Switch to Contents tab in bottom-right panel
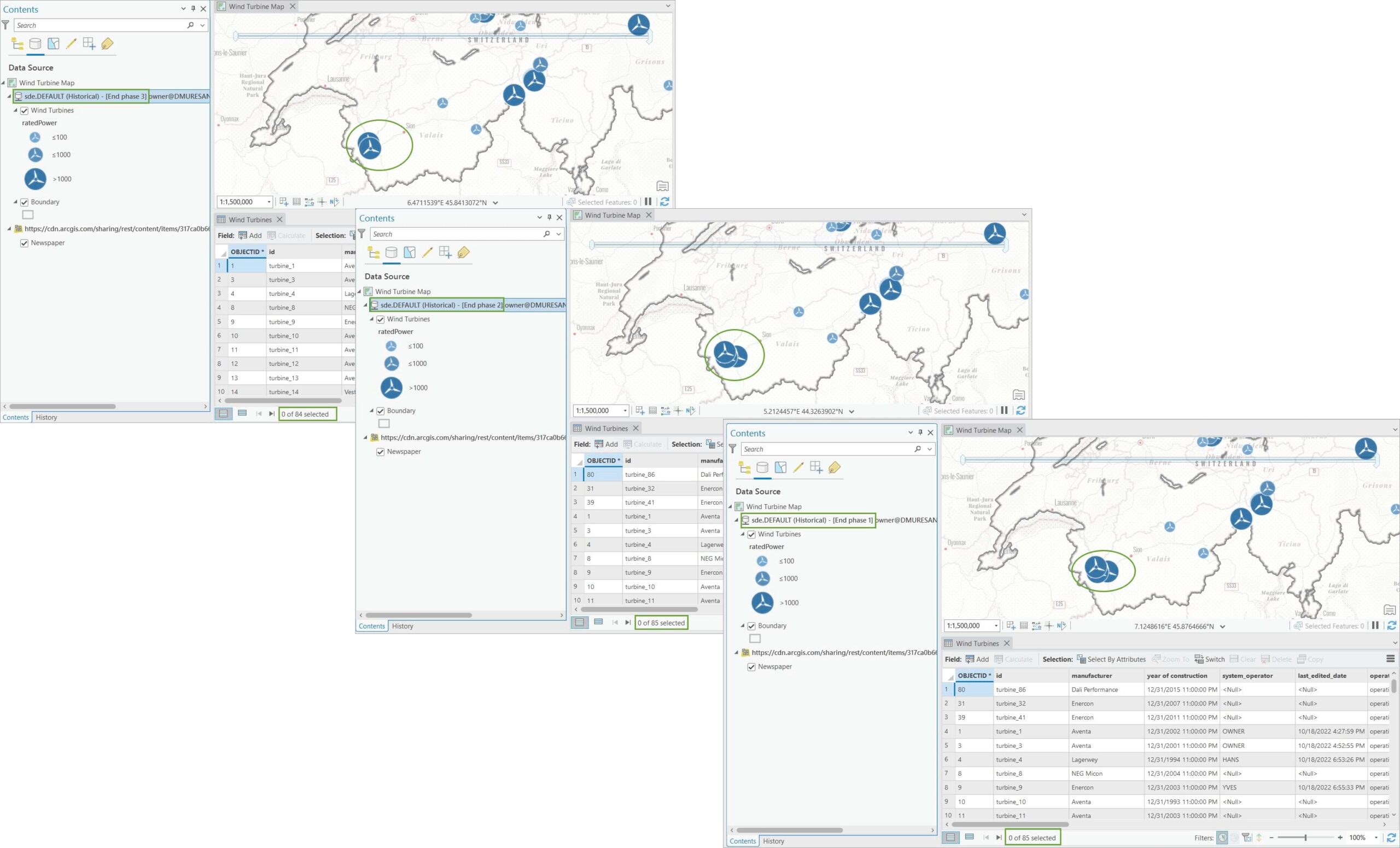The width and height of the screenshot is (1400, 848). click(x=744, y=840)
